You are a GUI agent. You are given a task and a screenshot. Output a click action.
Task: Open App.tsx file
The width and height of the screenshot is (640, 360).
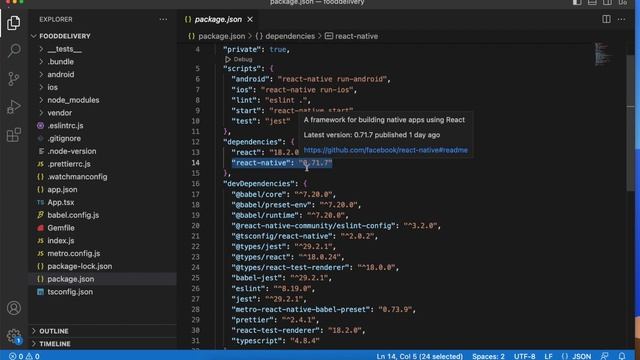(102, 202)
